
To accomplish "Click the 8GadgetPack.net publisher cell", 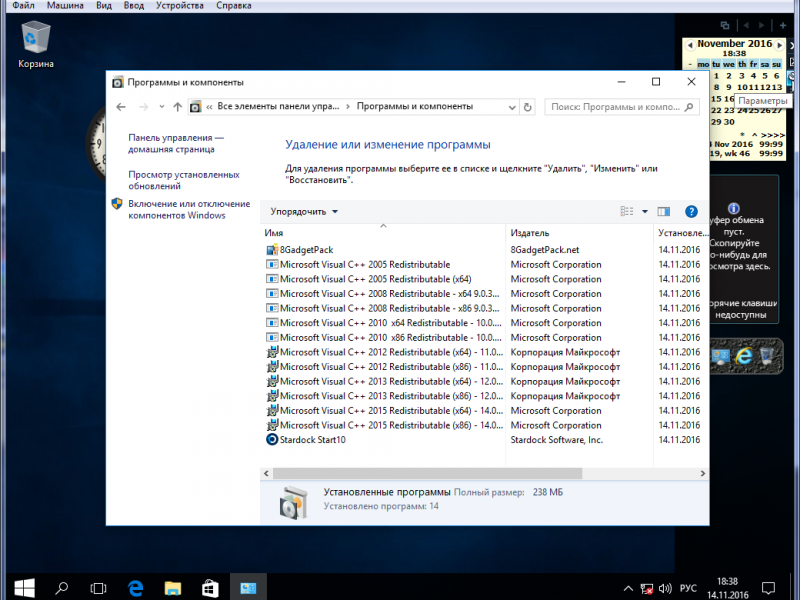I will tap(545, 250).
